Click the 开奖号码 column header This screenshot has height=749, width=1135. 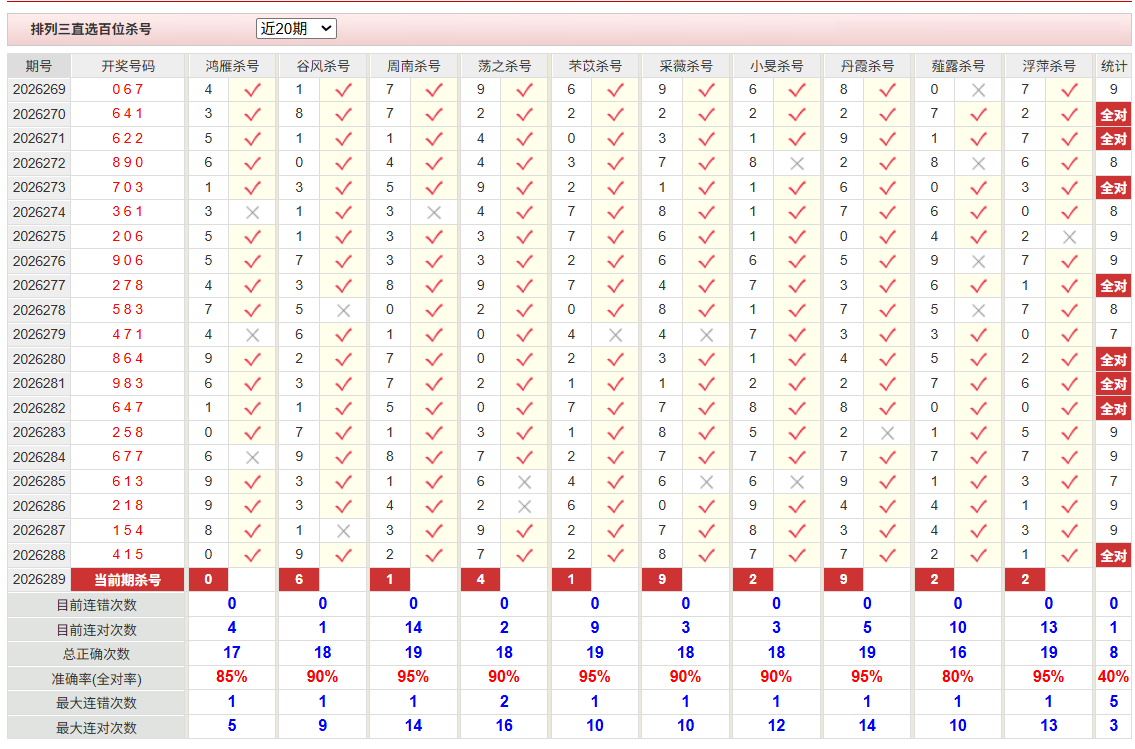(x=128, y=66)
